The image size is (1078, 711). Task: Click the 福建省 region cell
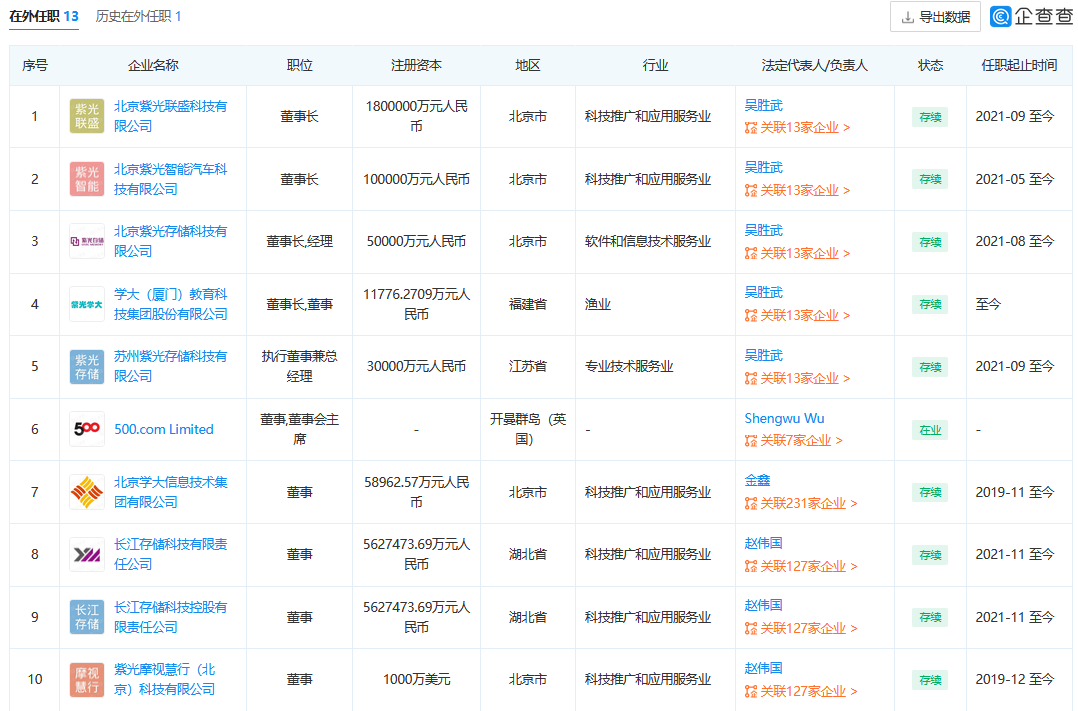pos(527,304)
